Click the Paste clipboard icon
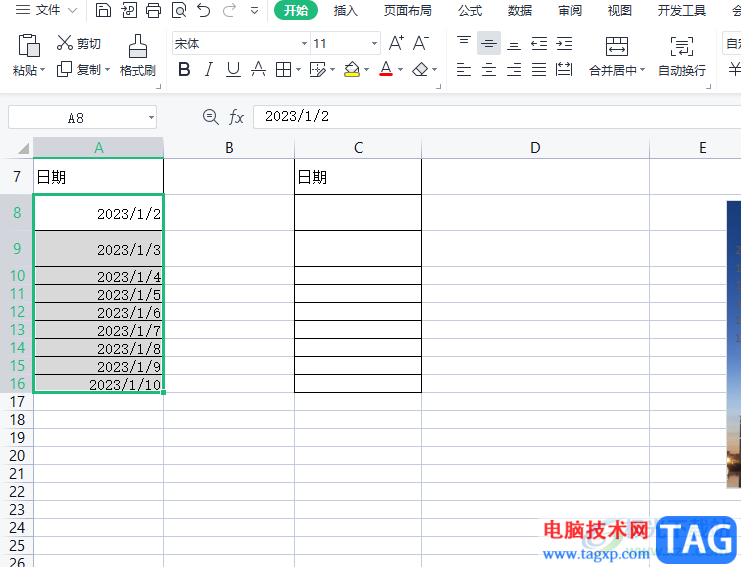 29,45
